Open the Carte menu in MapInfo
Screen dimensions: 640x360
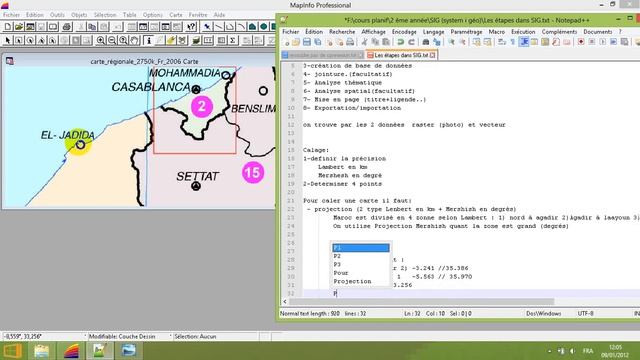[176, 15]
